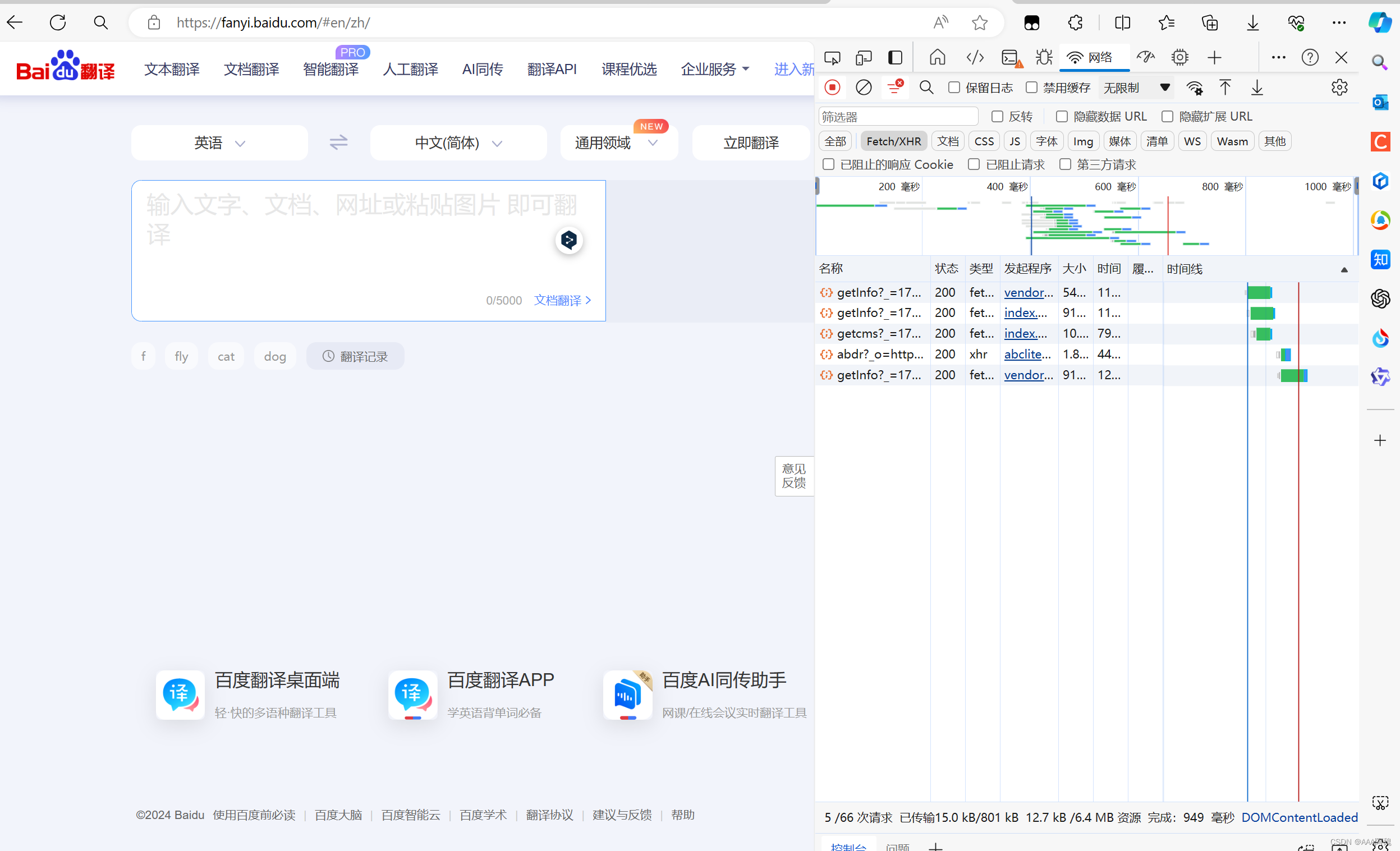This screenshot has height=851, width=1400.
Task: Open browser settings three-dots menu
Action: pyautogui.click(x=1339, y=22)
